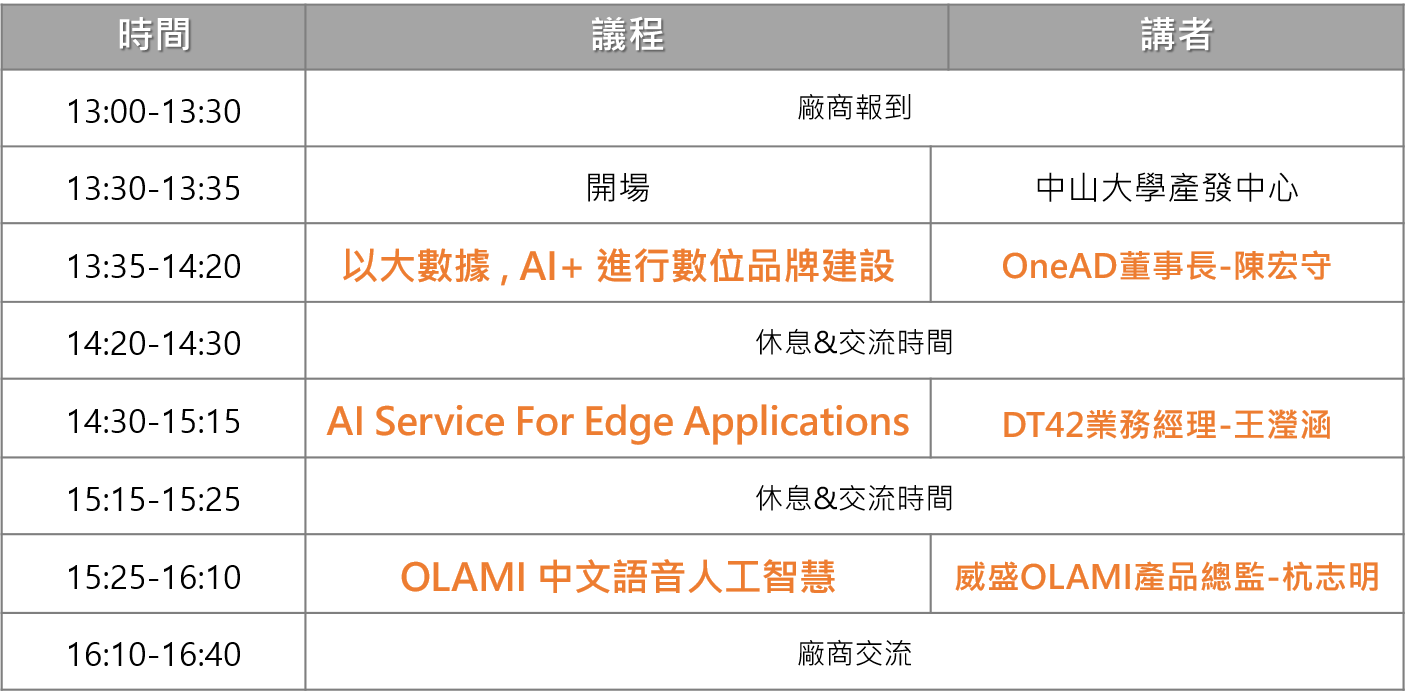Click the 廠商交流 agenda cell
The height and width of the screenshot is (694, 1406).
coord(854,655)
